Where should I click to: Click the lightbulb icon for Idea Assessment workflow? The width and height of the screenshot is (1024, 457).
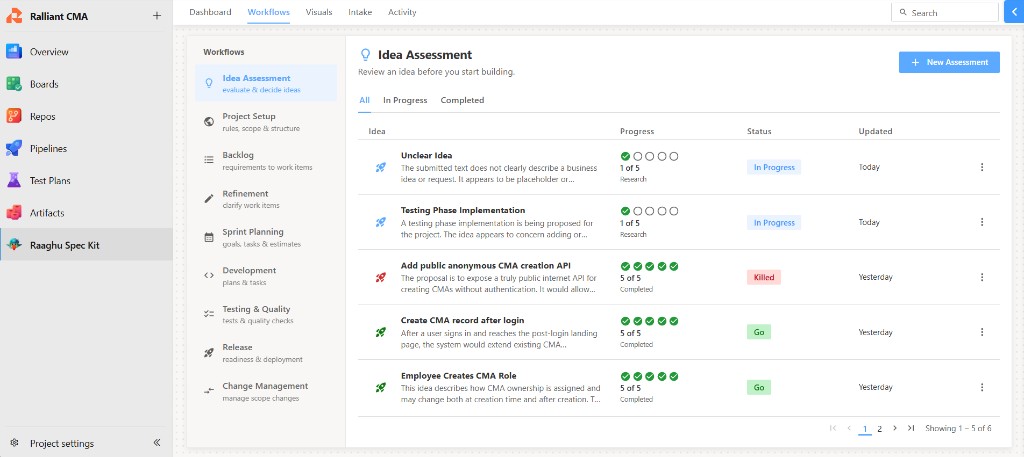point(209,84)
